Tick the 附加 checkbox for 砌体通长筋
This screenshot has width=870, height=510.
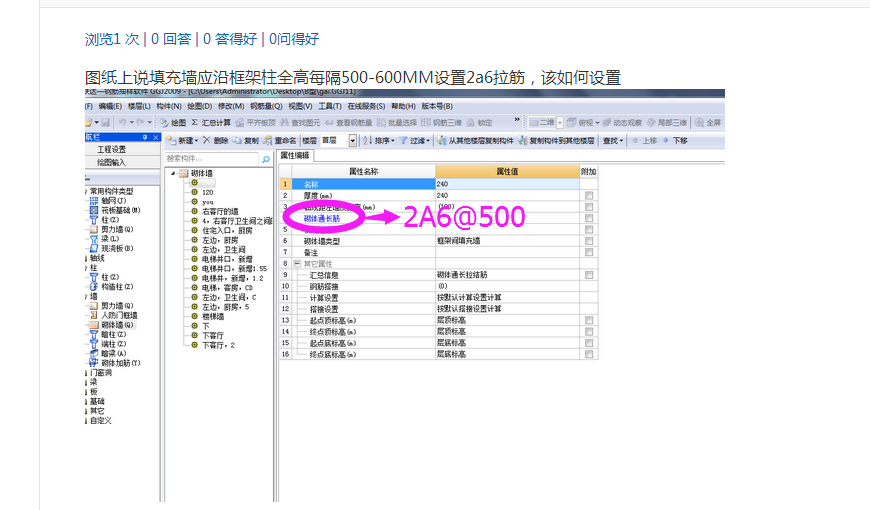(x=589, y=218)
